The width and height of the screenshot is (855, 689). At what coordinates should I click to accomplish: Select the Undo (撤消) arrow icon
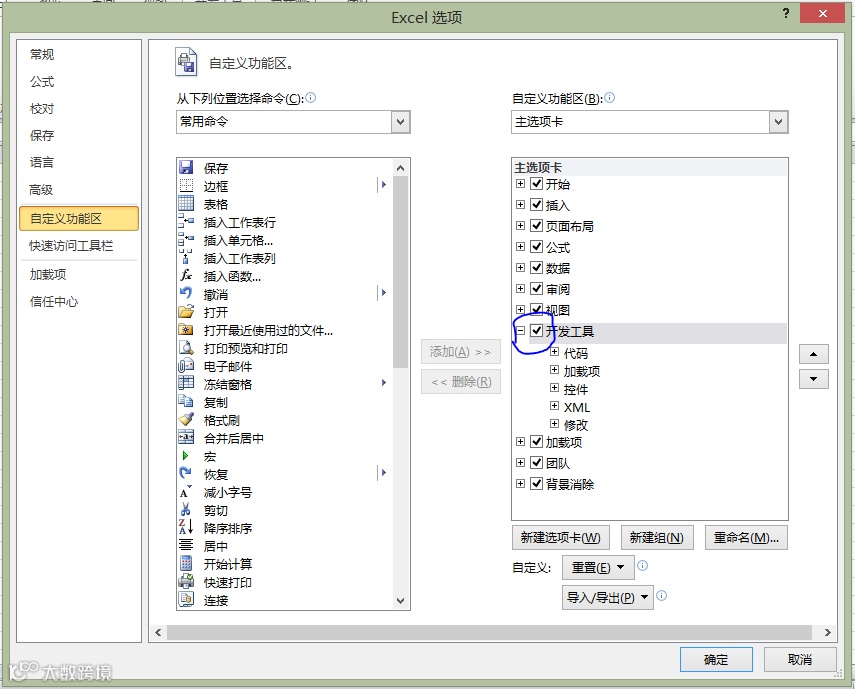[x=186, y=293]
